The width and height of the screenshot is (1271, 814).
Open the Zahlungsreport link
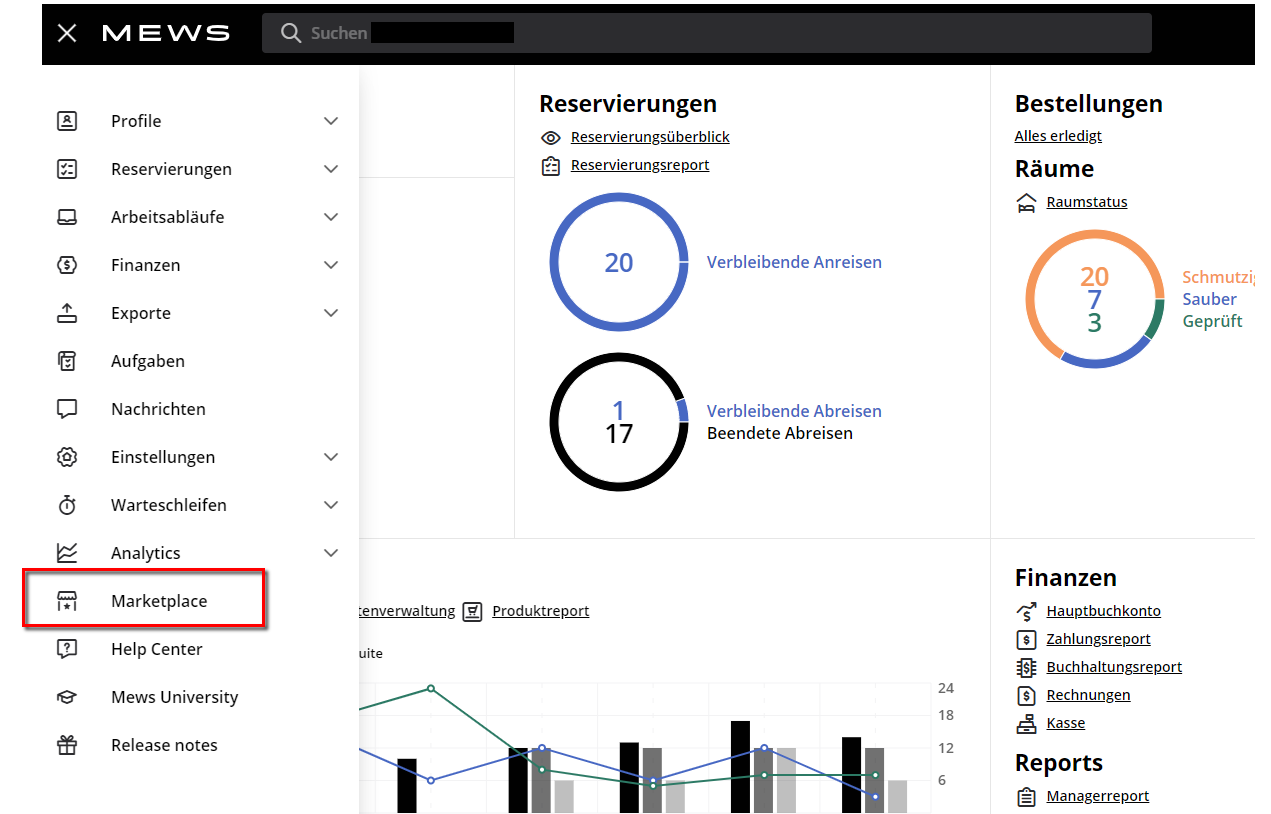[x=1098, y=639]
